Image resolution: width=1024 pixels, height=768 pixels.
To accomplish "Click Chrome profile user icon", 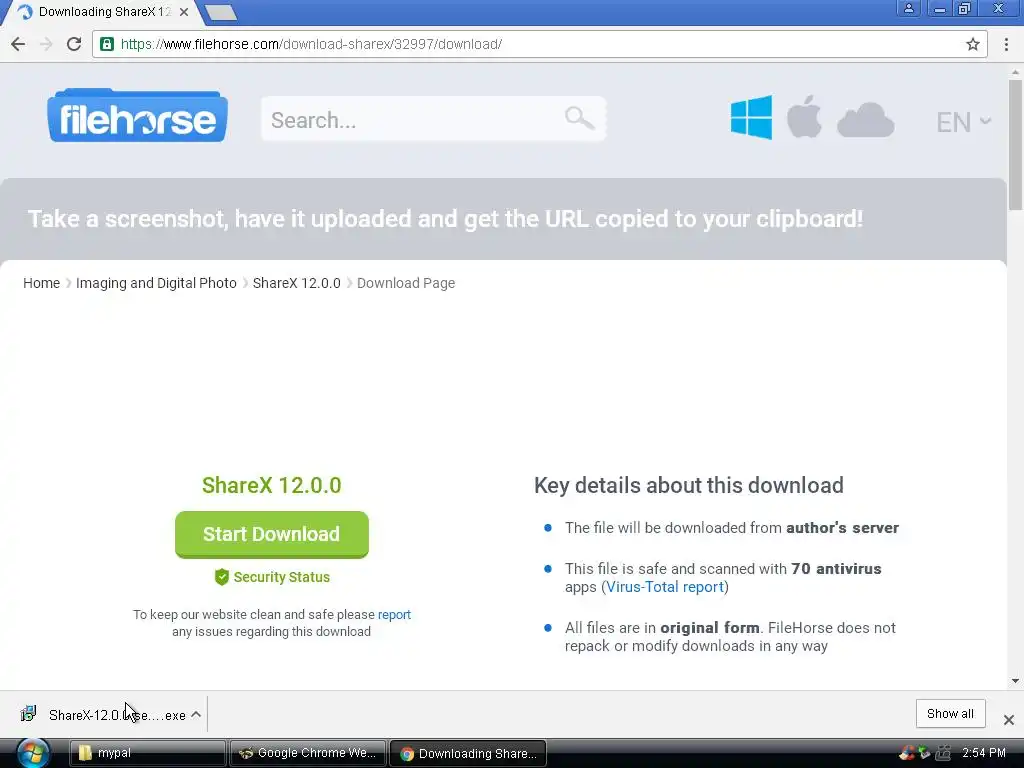I will tap(908, 8).
